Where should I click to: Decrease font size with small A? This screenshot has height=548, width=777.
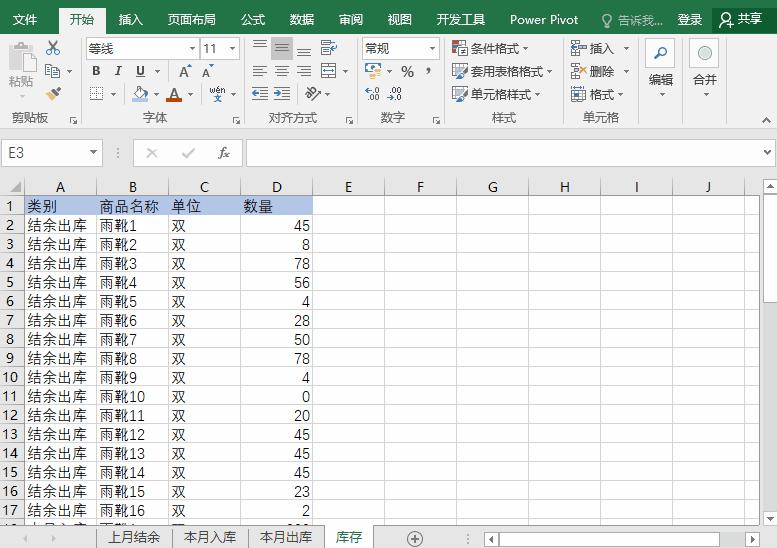[208, 71]
